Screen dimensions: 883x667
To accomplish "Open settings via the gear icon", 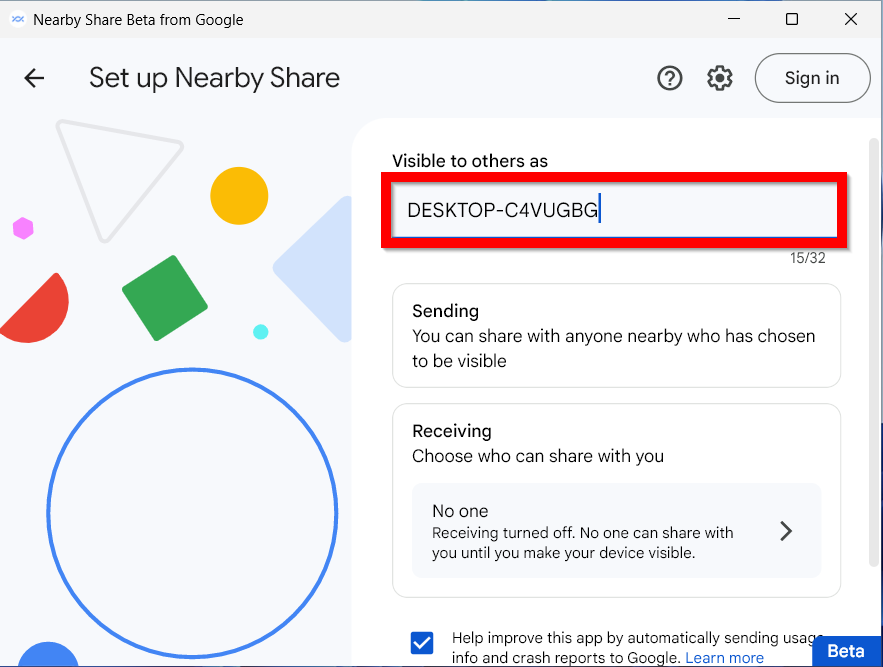I will click(720, 78).
